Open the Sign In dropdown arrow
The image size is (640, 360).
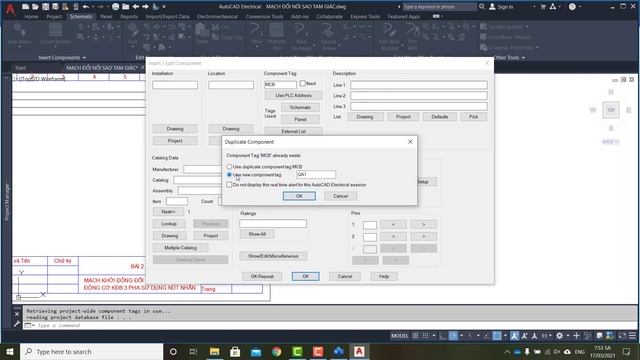[x=534, y=7]
